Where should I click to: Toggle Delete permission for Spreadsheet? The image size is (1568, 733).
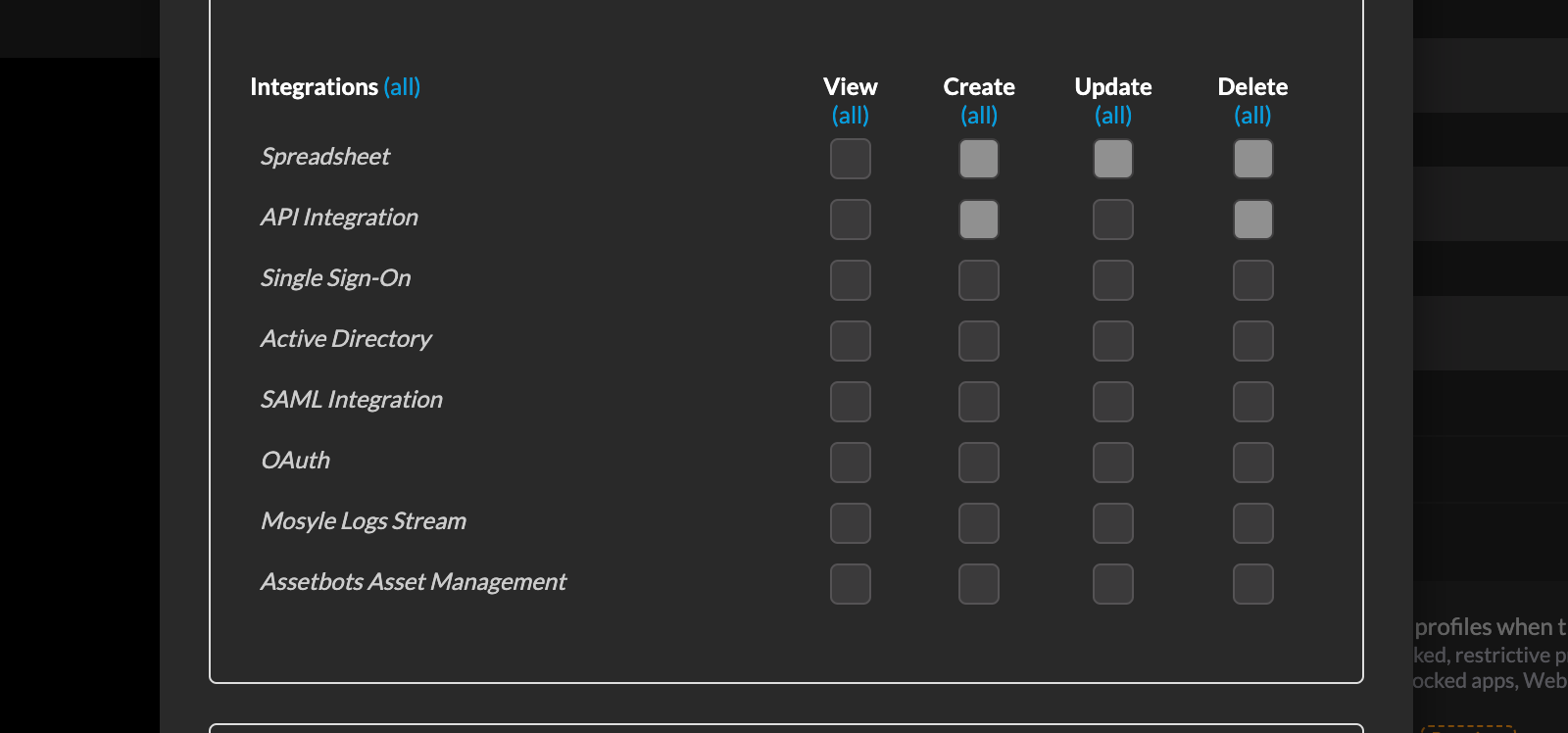[1253, 159]
